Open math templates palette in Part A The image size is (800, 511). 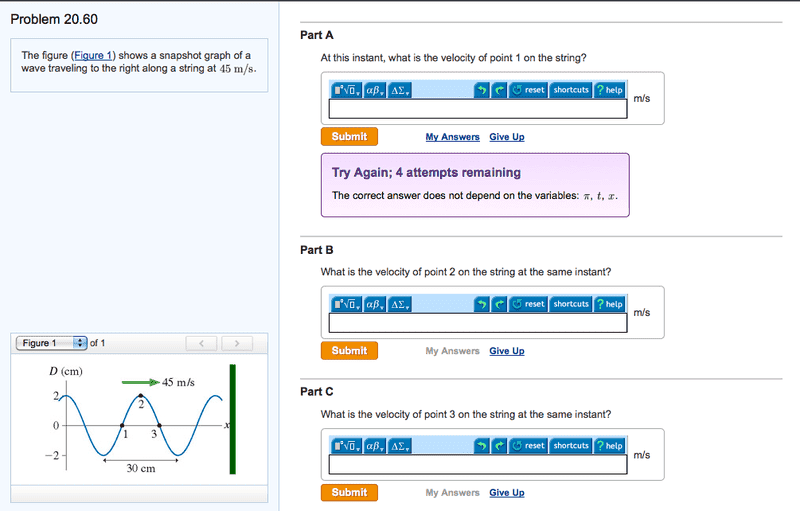[347, 90]
